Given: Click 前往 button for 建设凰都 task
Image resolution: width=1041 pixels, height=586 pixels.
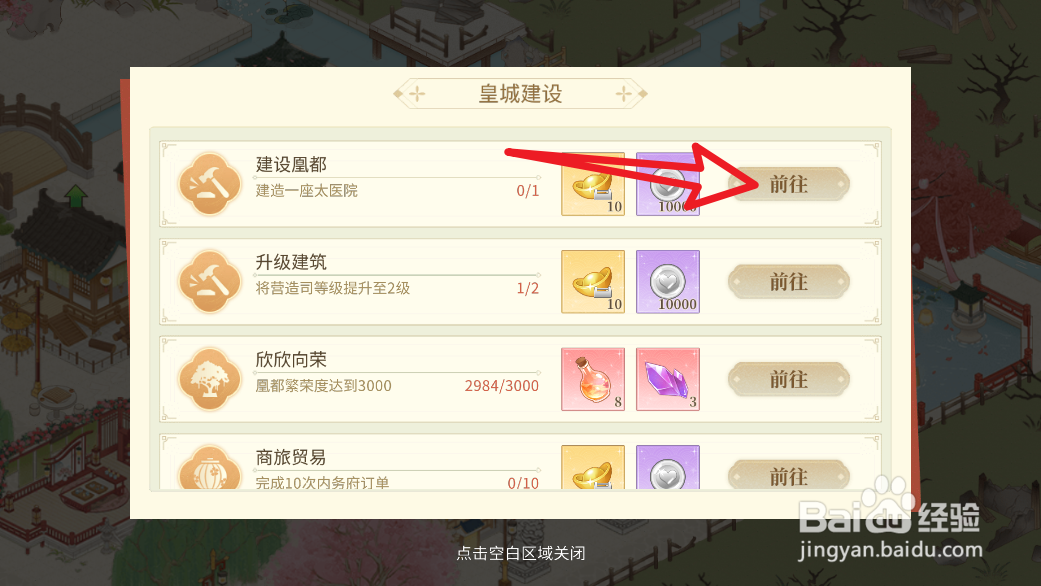Looking at the screenshot, I should point(789,184).
